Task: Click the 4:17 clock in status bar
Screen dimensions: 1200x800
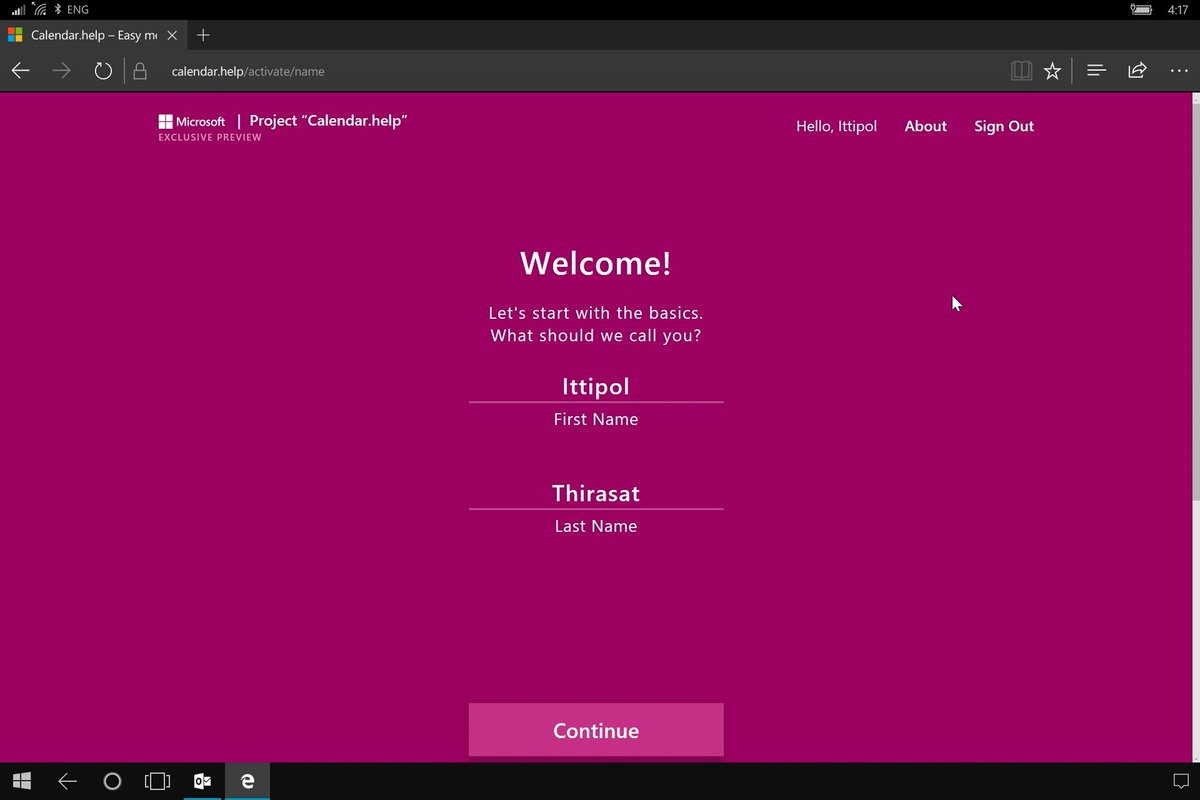Action: (x=1177, y=9)
